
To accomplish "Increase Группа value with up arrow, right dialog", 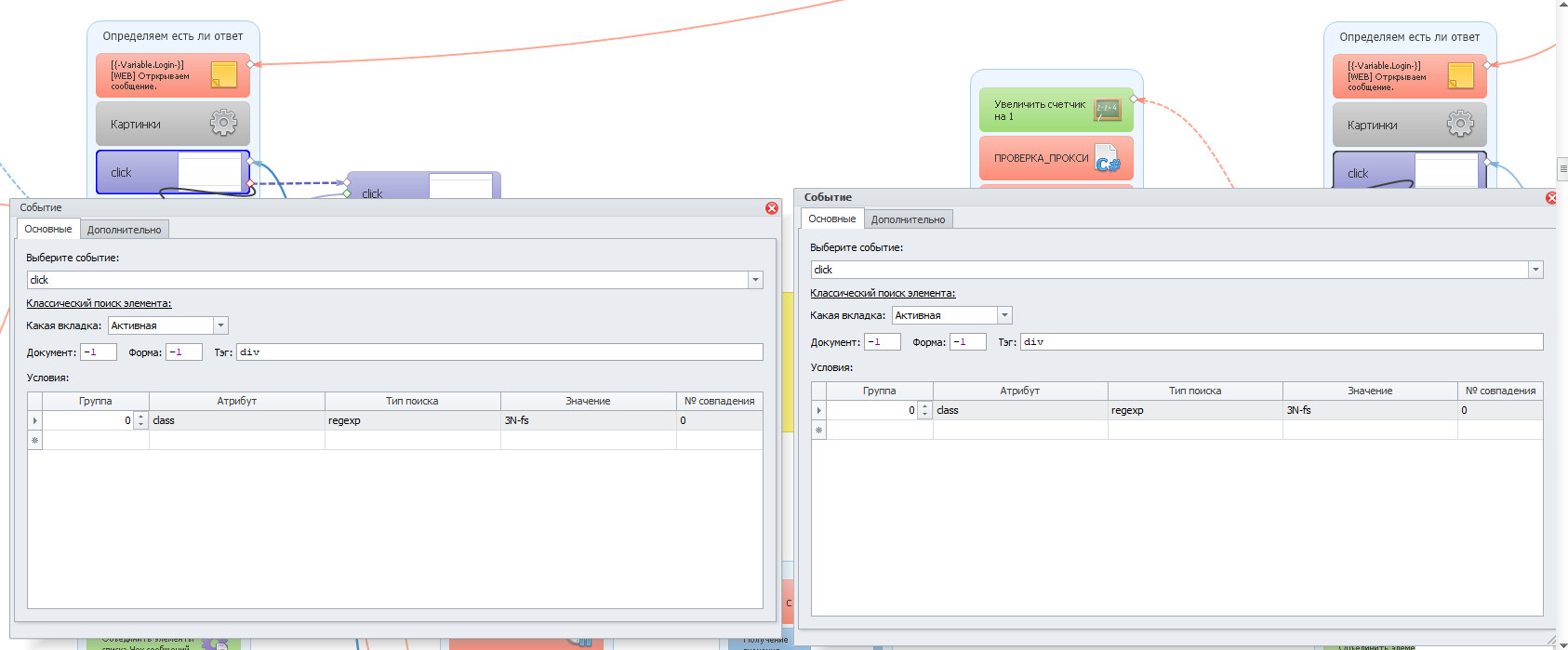I will (x=924, y=406).
